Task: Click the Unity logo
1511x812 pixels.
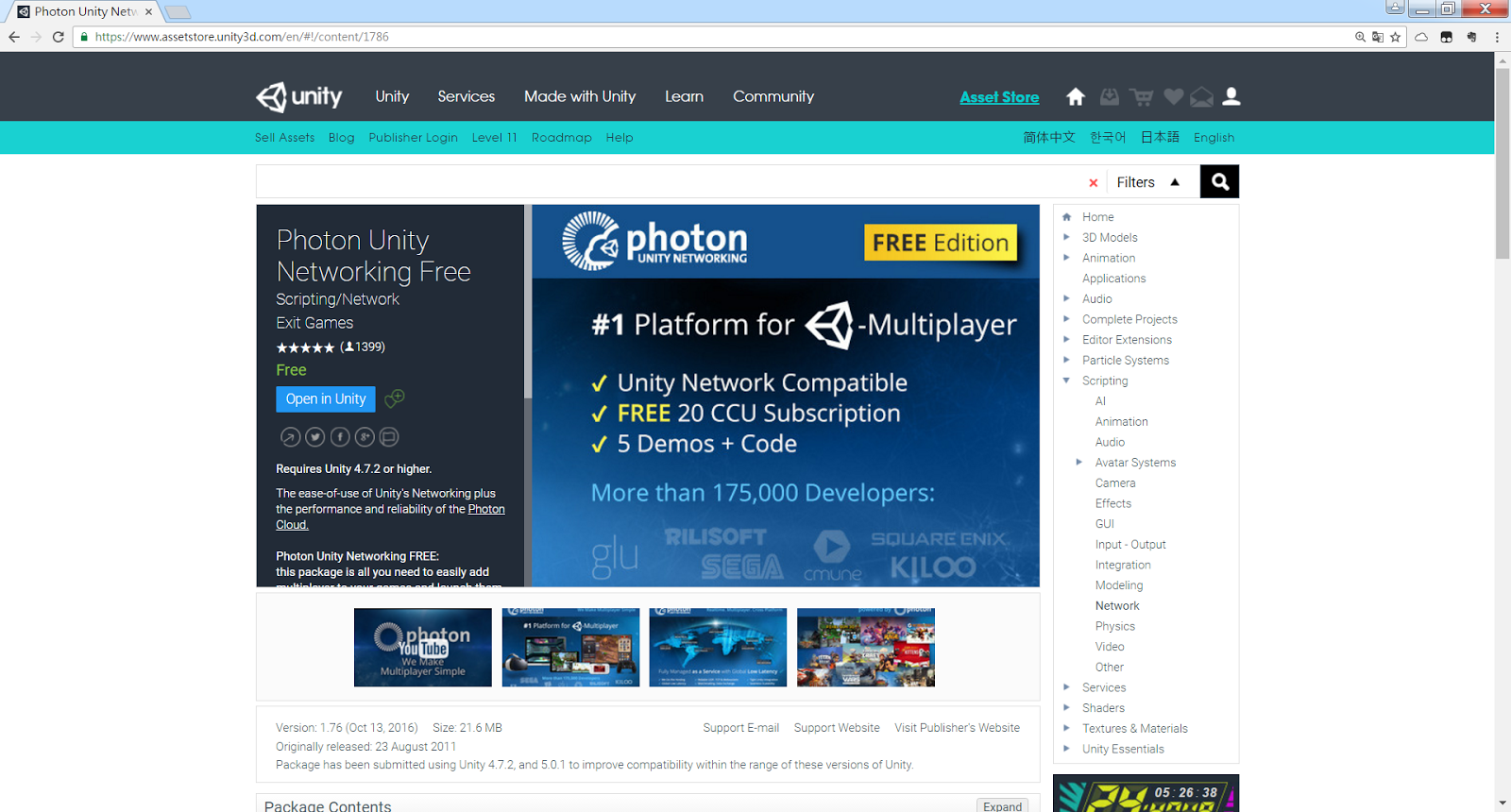Action: click(x=299, y=96)
